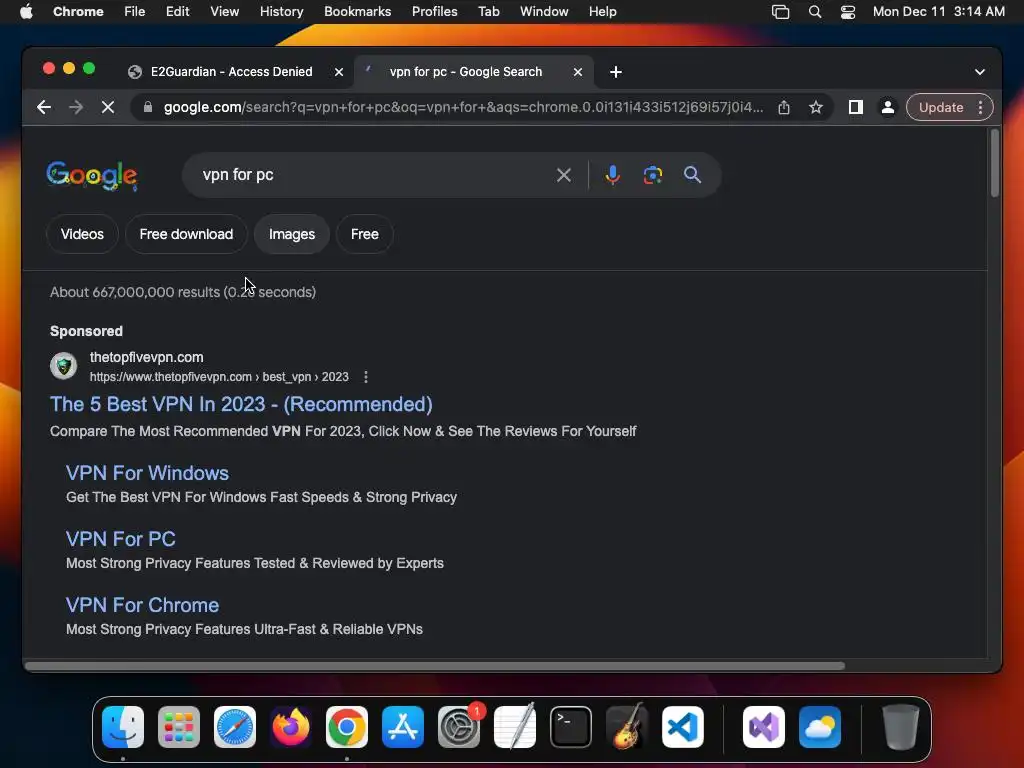Launch Safari from the Dock
1024x768 pixels.
click(x=235, y=727)
